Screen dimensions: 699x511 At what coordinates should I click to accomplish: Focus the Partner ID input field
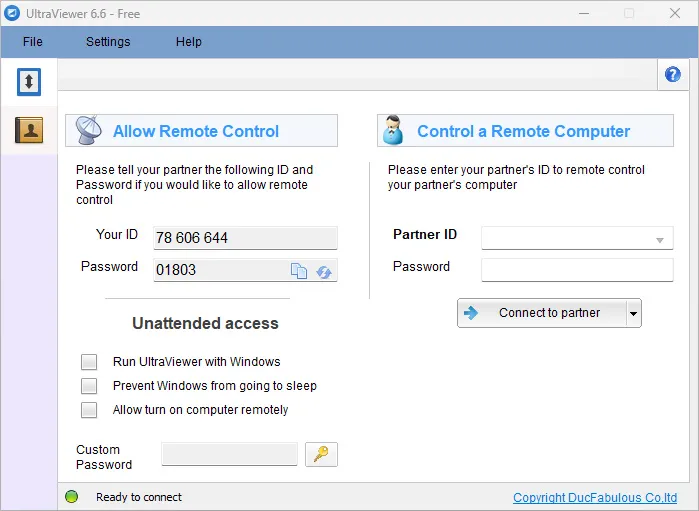[x=577, y=238]
